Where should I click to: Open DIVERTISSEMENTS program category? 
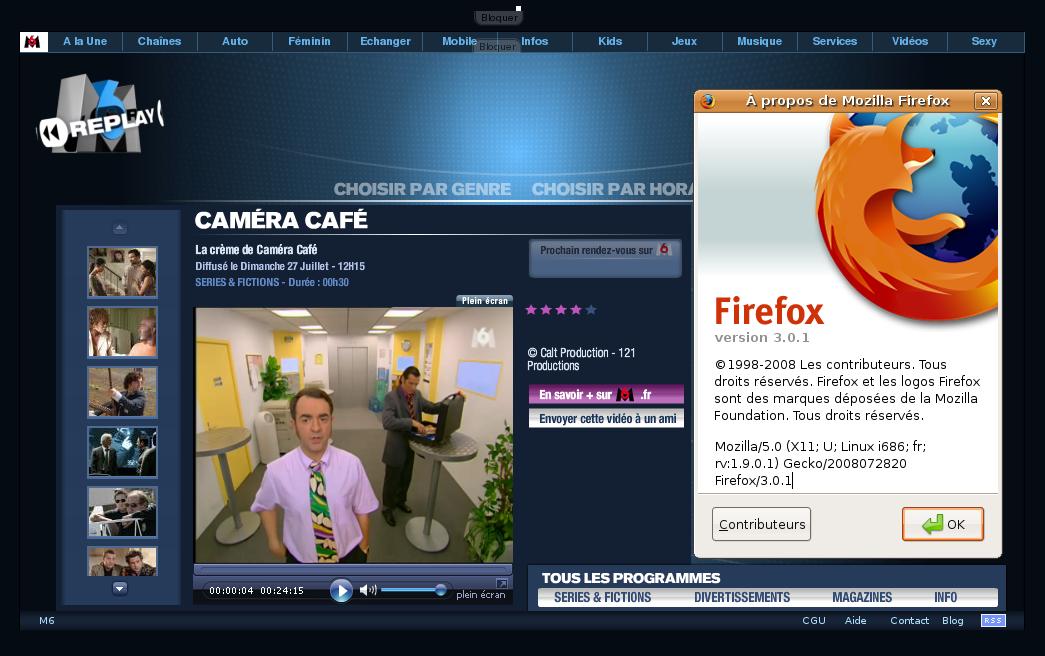(742, 597)
